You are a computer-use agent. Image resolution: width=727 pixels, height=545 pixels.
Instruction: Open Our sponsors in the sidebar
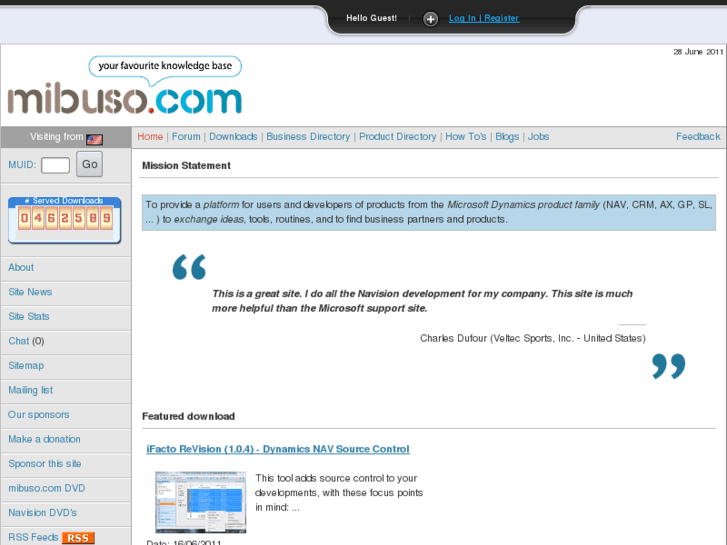pos(38,415)
